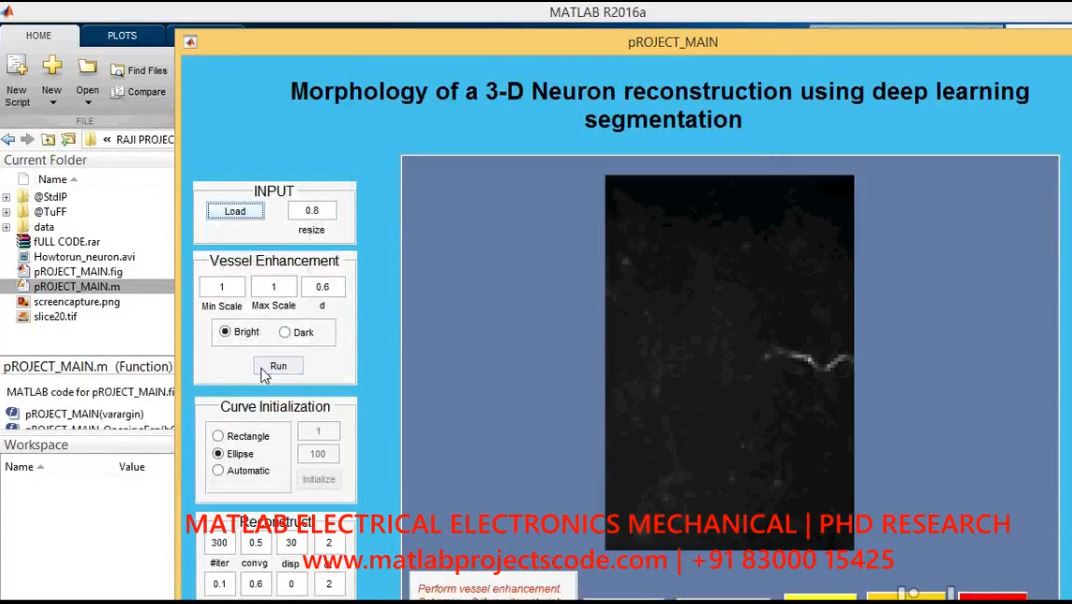Click the yellow plus New icon

click(52, 67)
